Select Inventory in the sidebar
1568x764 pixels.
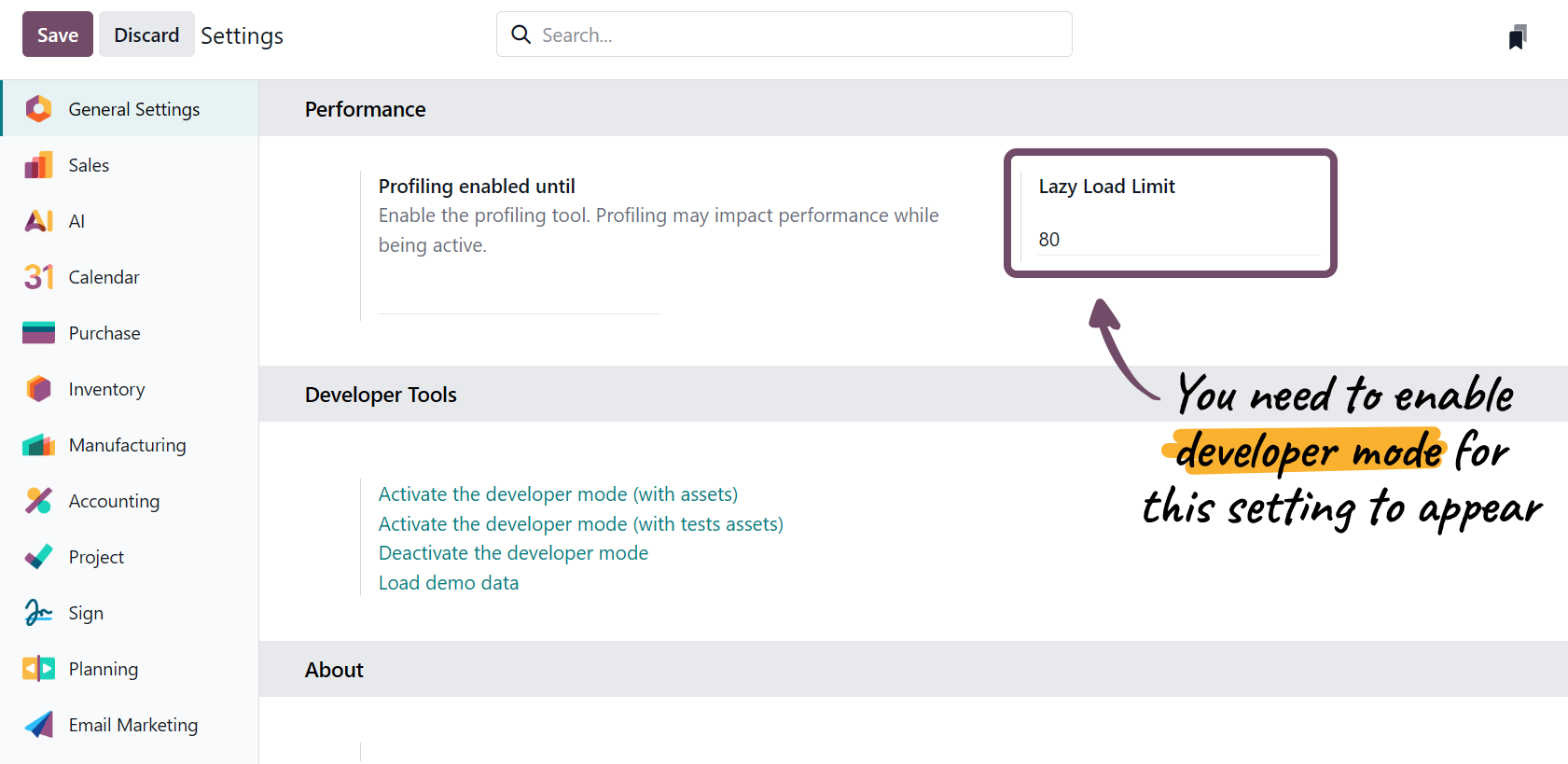coord(130,388)
